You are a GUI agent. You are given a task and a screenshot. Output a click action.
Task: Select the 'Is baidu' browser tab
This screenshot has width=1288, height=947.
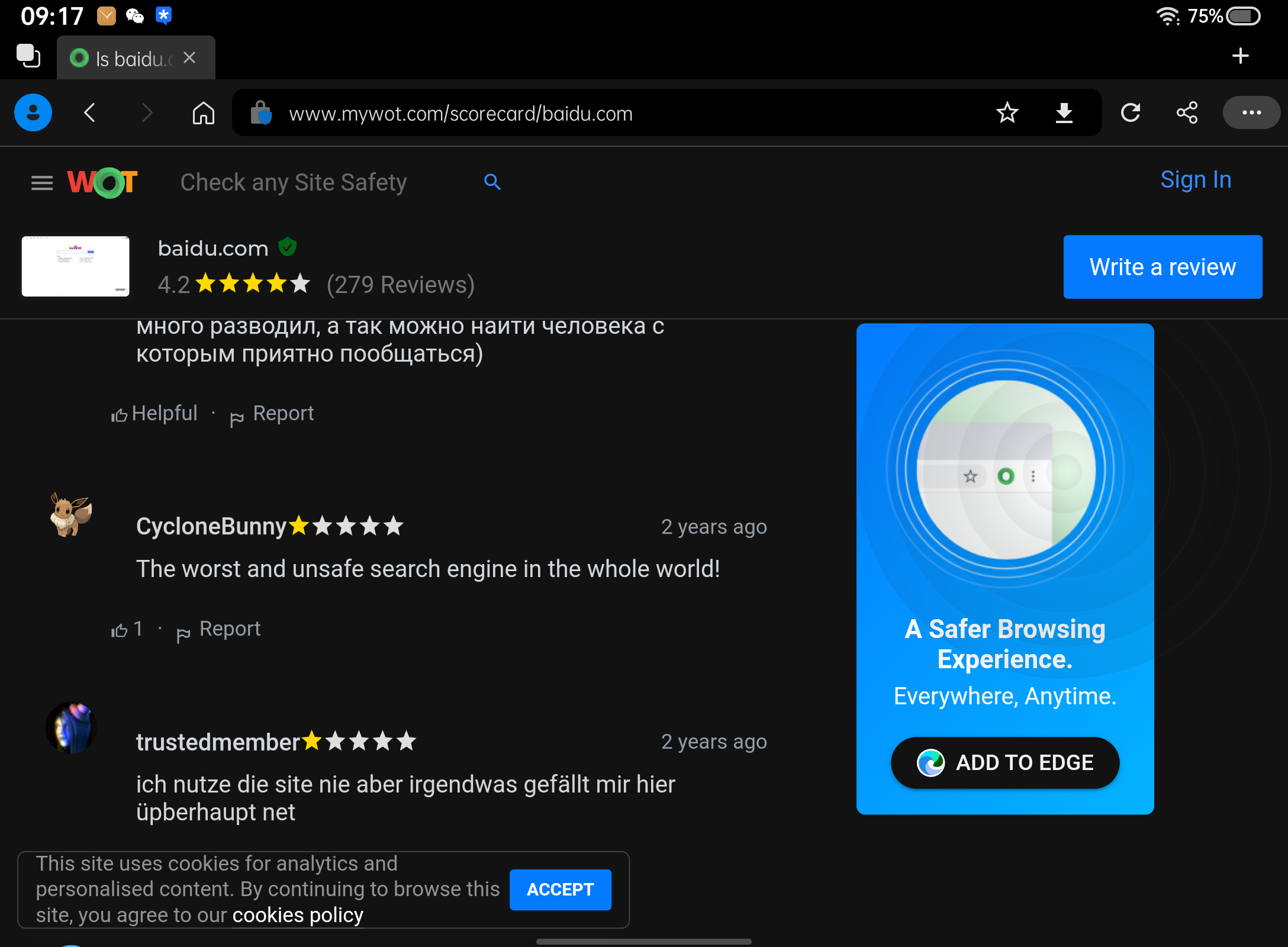click(136, 58)
